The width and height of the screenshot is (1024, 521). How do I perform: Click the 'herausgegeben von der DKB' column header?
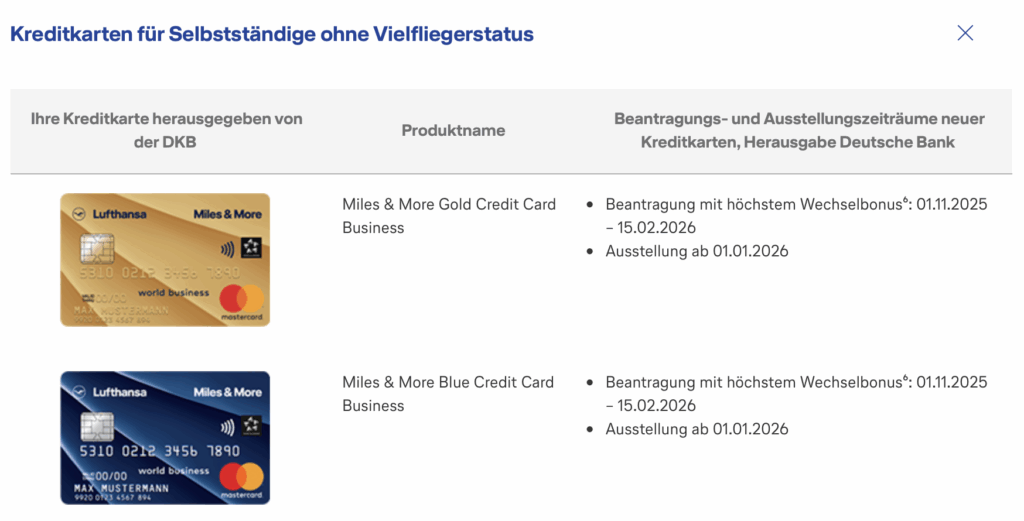(166, 130)
